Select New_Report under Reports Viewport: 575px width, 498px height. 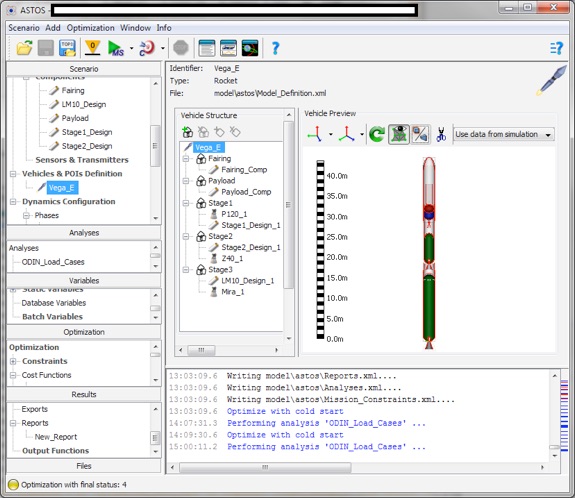click(x=56, y=437)
